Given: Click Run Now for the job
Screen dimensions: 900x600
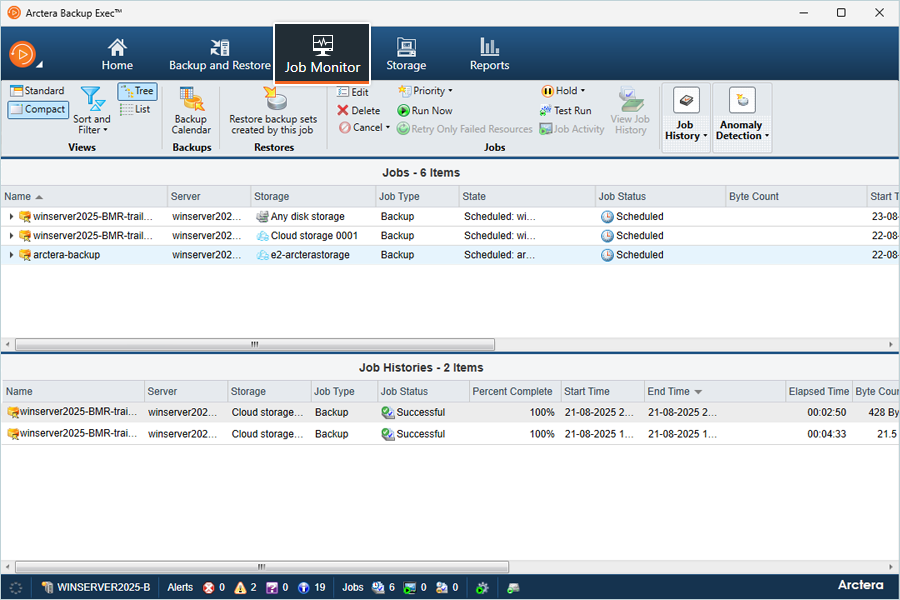Looking at the screenshot, I should pos(425,110).
